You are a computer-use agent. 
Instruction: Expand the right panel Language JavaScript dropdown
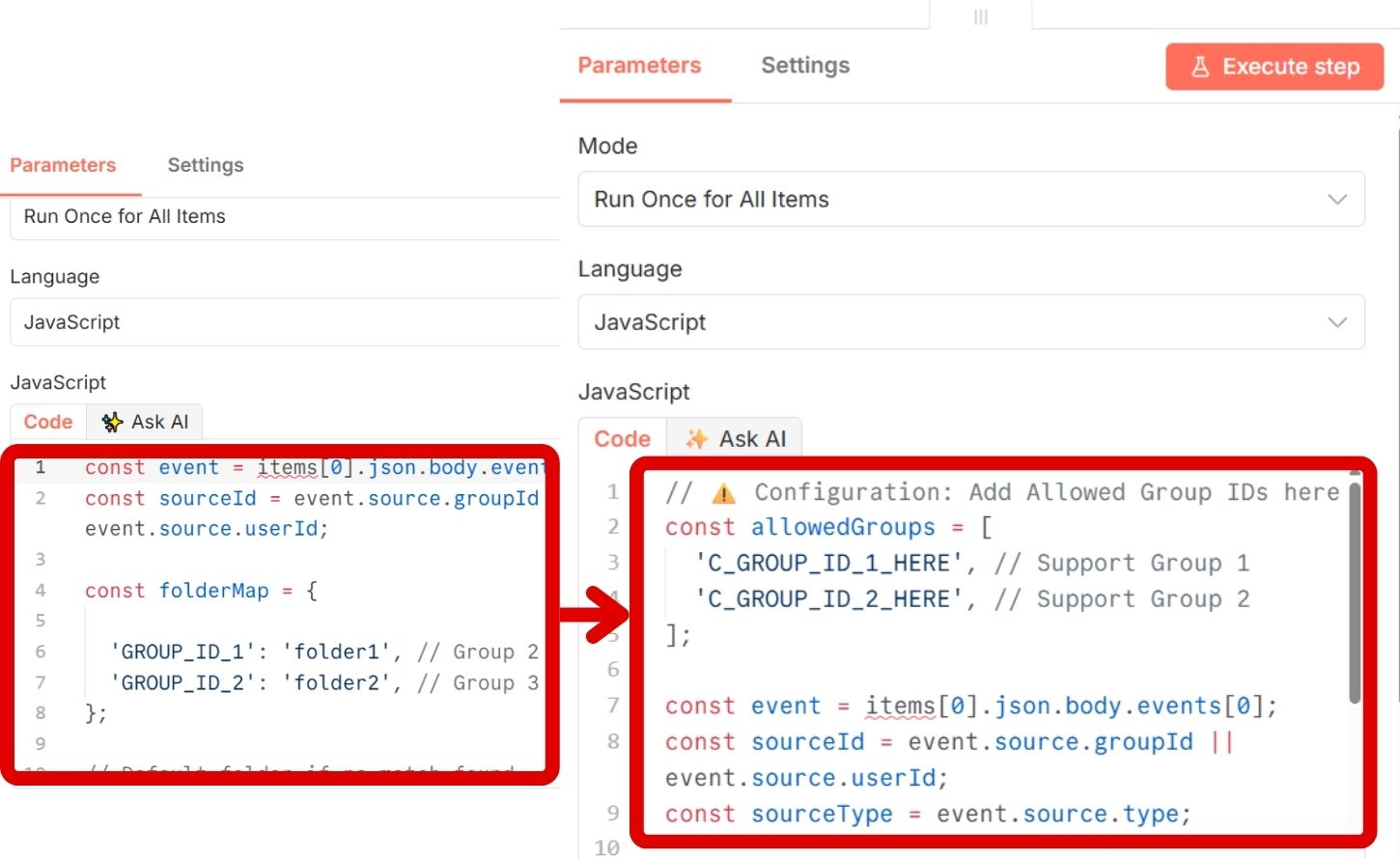(970, 322)
